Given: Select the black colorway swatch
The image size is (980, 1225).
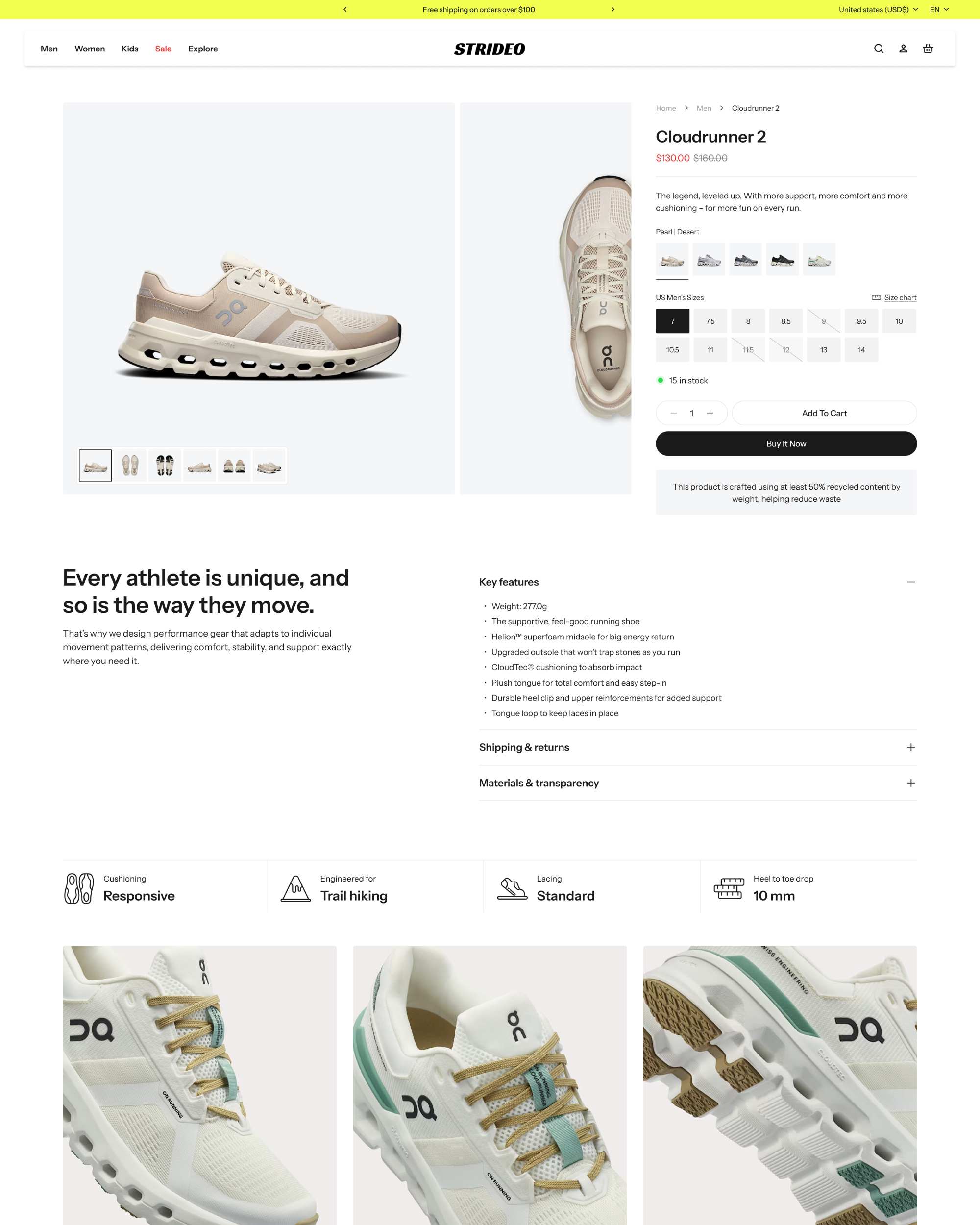Looking at the screenshot, I should (x=783, y=260).
